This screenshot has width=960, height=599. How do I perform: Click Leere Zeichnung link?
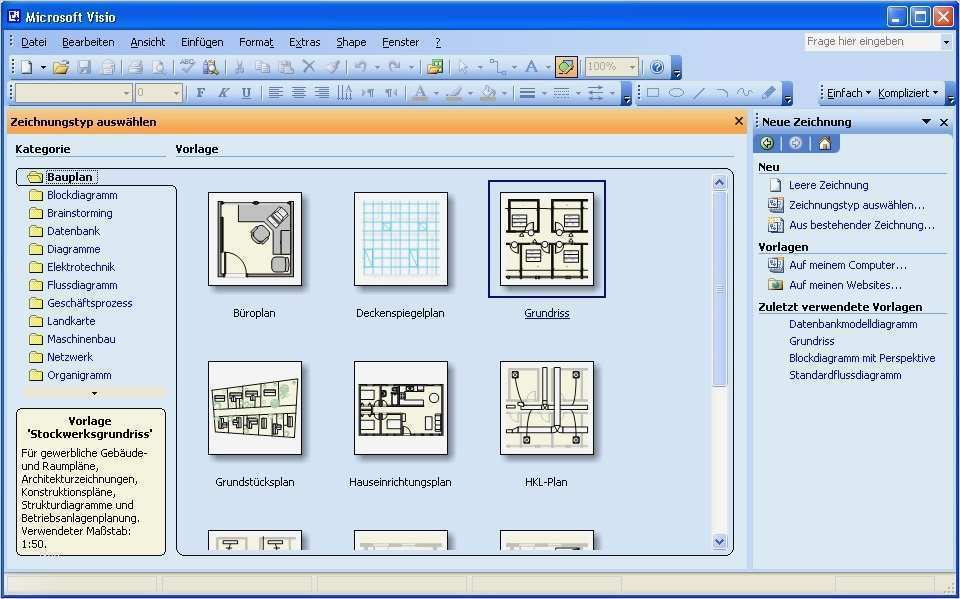coord(828,185)
